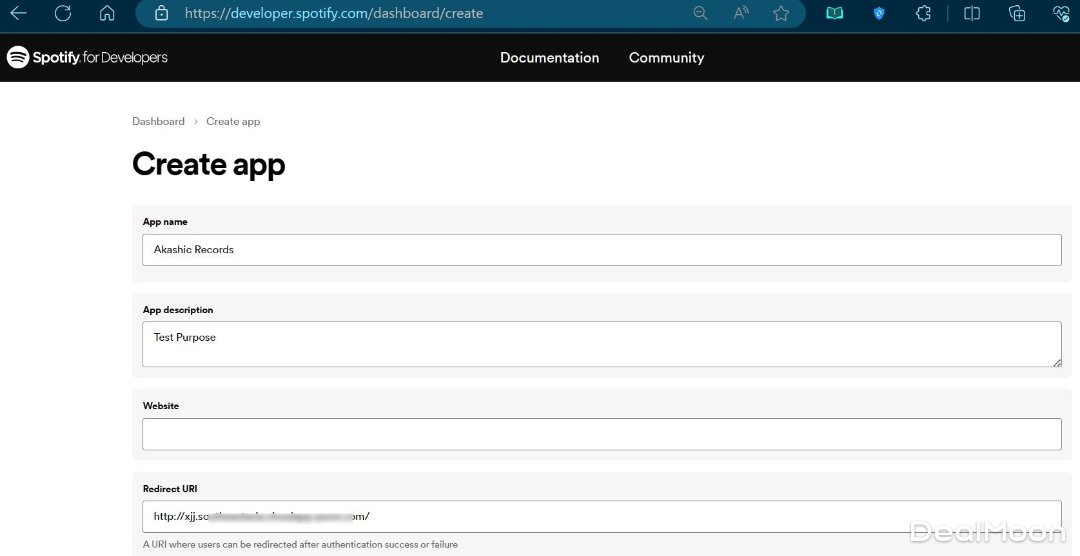Activate the Read aloud icon
1080x556 pixels.
point(741,13)
